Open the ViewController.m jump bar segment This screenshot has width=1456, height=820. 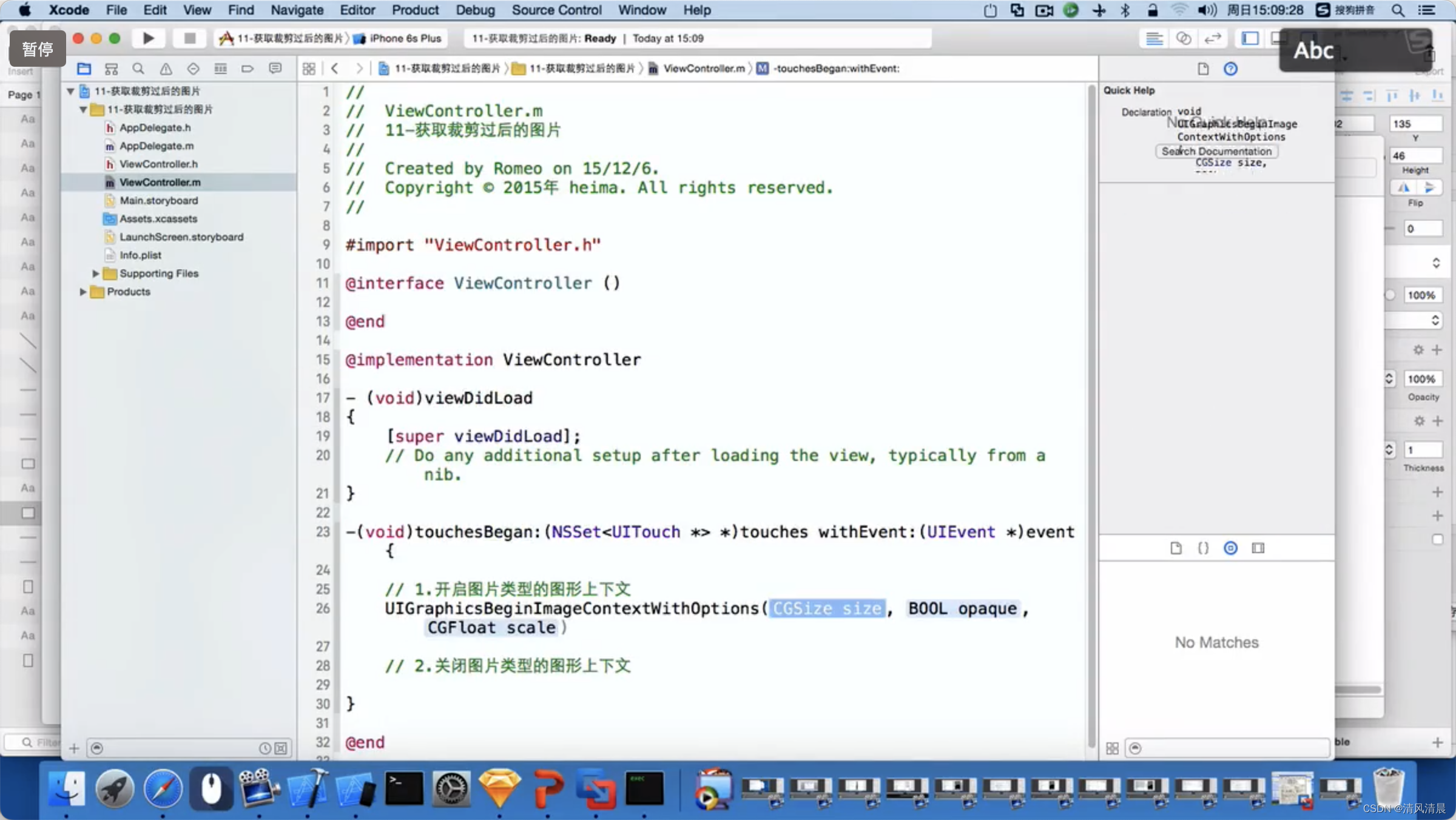click(x=696, y=69)
